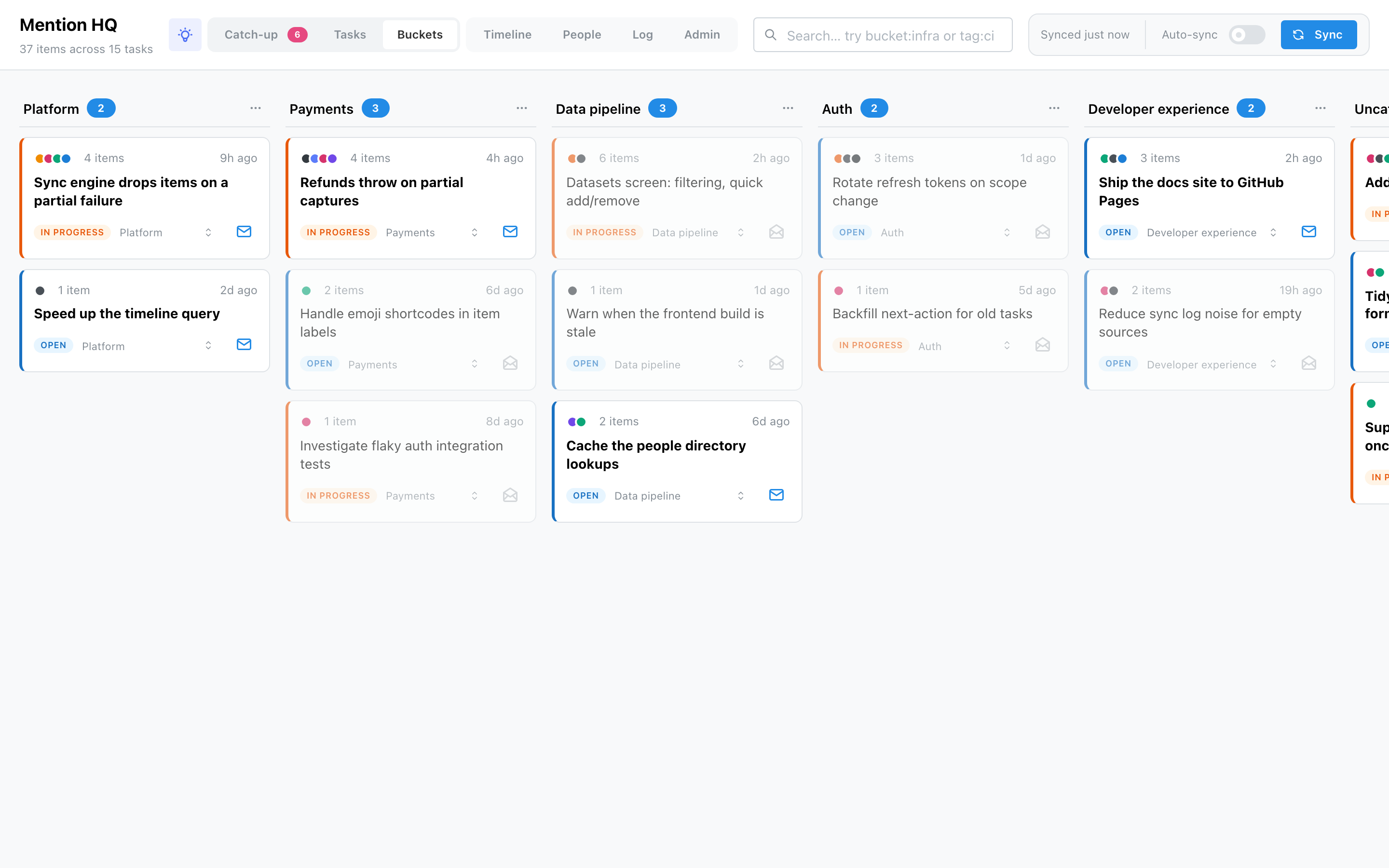Click open-envelope icon on 'Backfill next-action' card
Viewport: 1389px width, 868px height.
tap(1043, 344)
